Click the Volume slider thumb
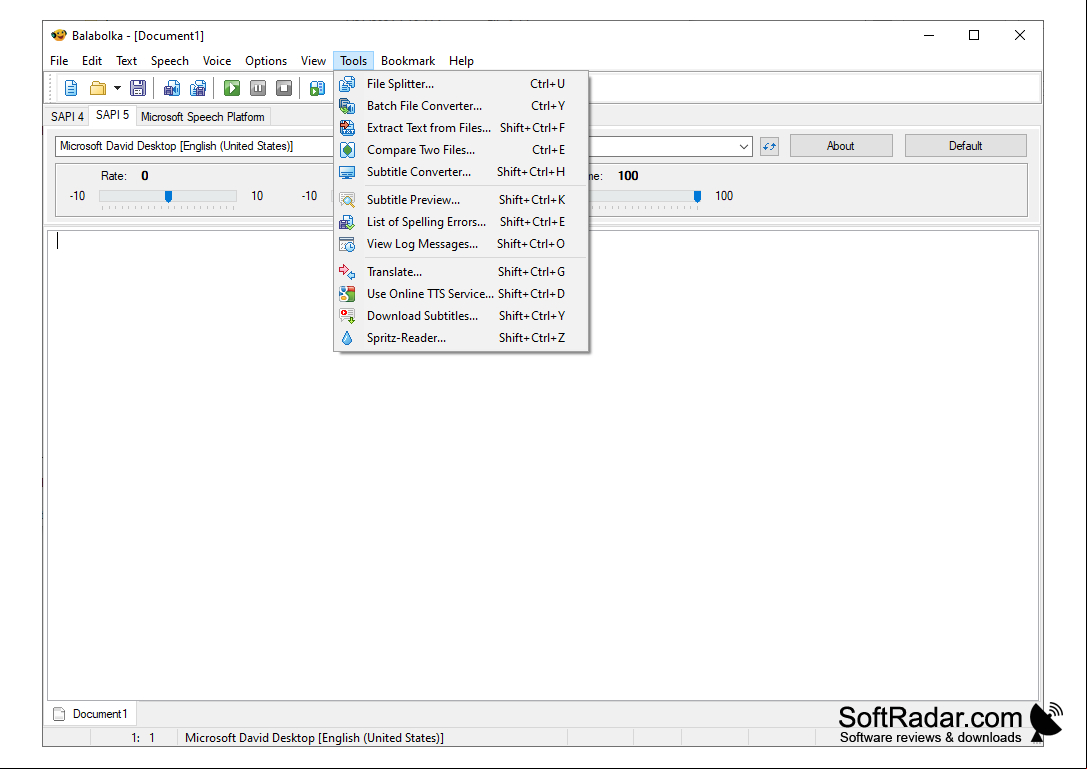The height and width of the screenshot is (769, 1087). coord(697,196)
